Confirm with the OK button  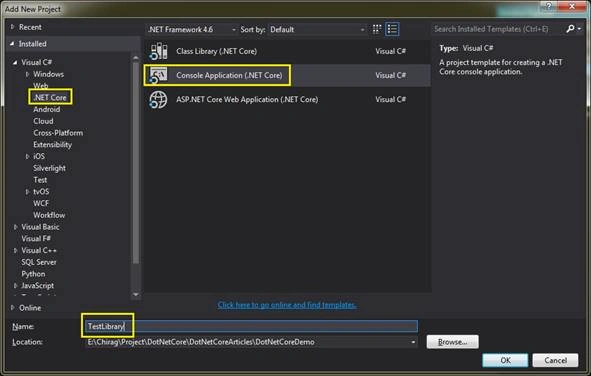[505, 360]
